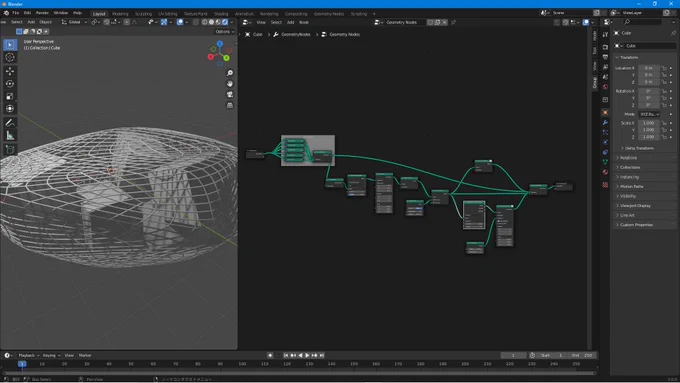The height and width of the screenshot is (383, 680).
Task: Switch to wireframe viewport shading
Action: point(205,22)
